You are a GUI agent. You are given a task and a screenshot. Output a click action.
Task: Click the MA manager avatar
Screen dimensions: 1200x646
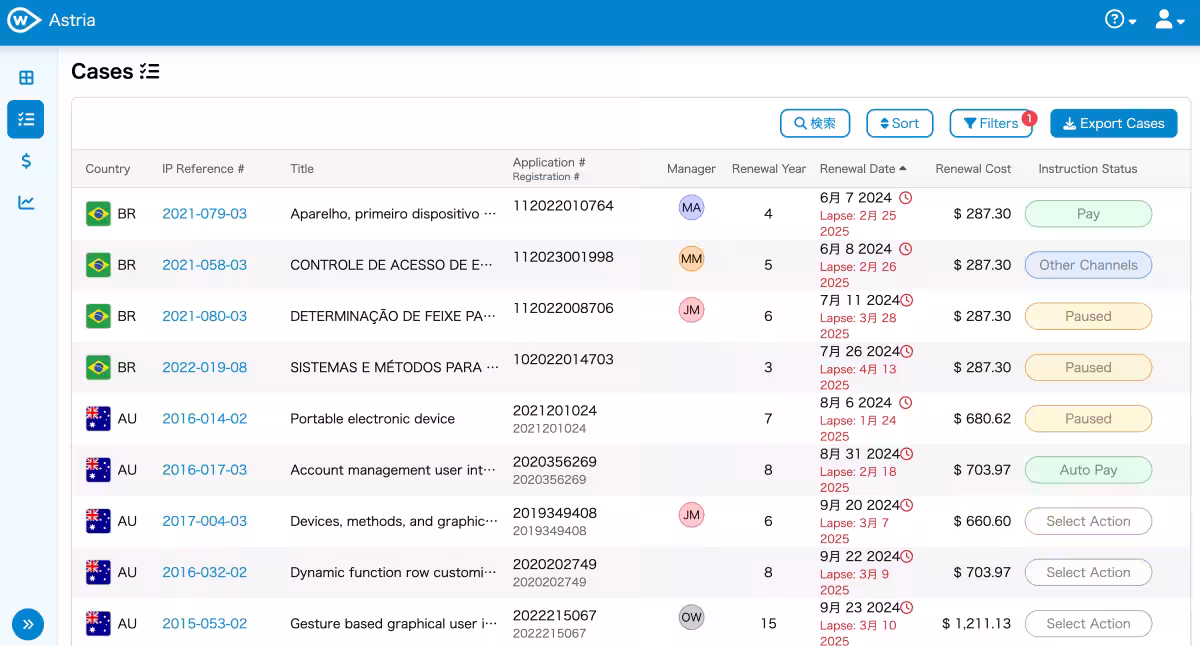pyautogui.click(x=691, y=208)
